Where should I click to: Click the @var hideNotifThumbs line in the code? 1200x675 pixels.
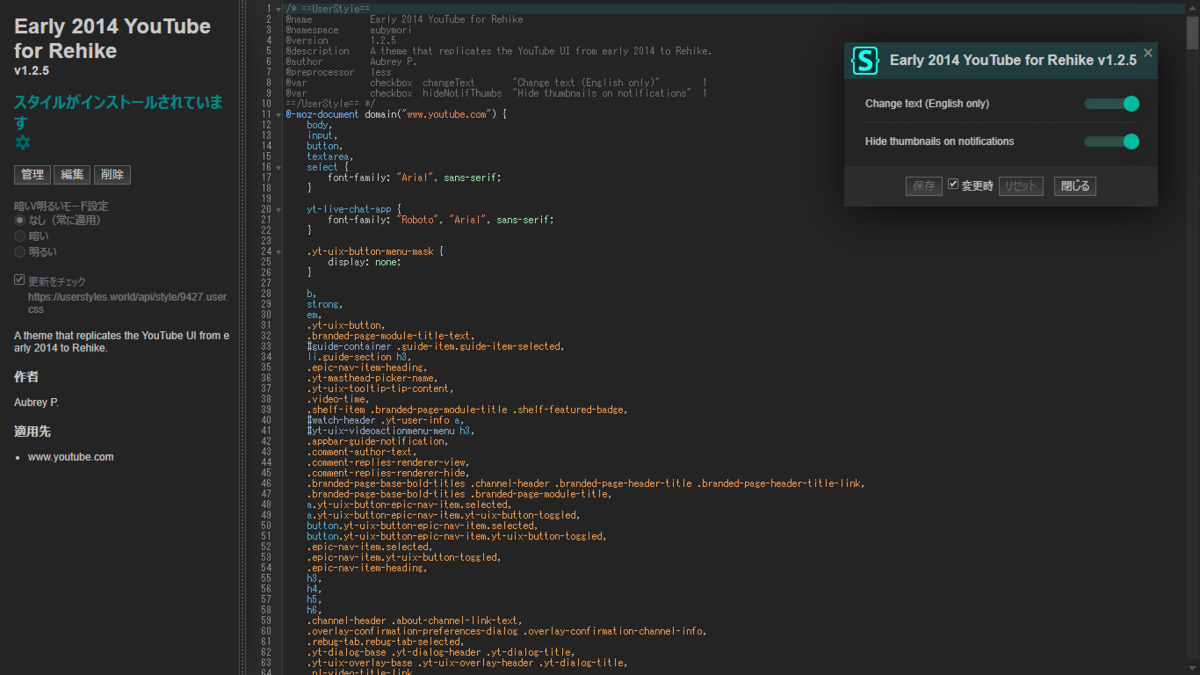click(x=496, y=93)
